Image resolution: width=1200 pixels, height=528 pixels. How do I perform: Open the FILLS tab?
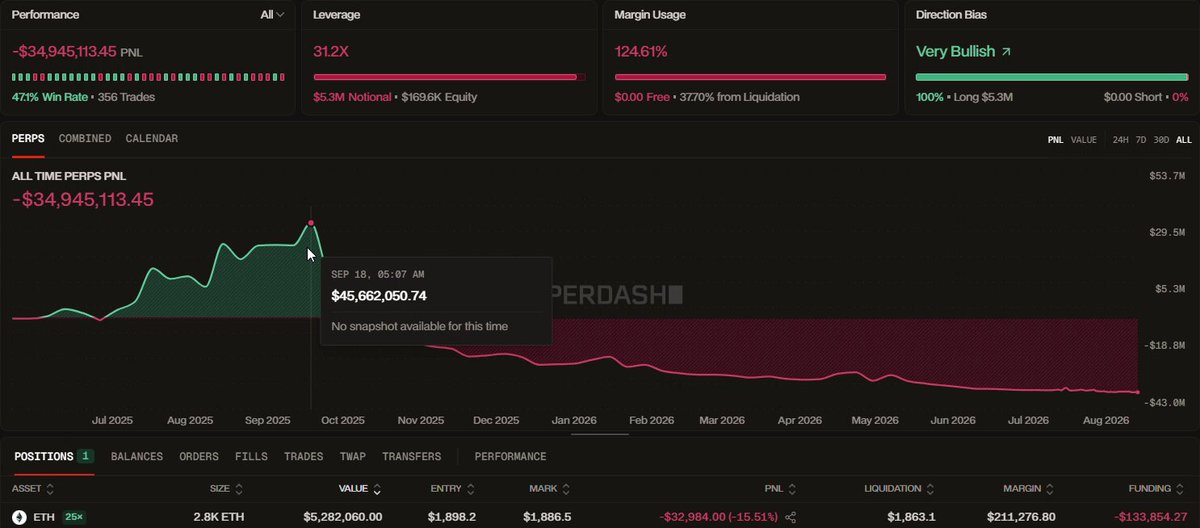(x=251, y=456)
